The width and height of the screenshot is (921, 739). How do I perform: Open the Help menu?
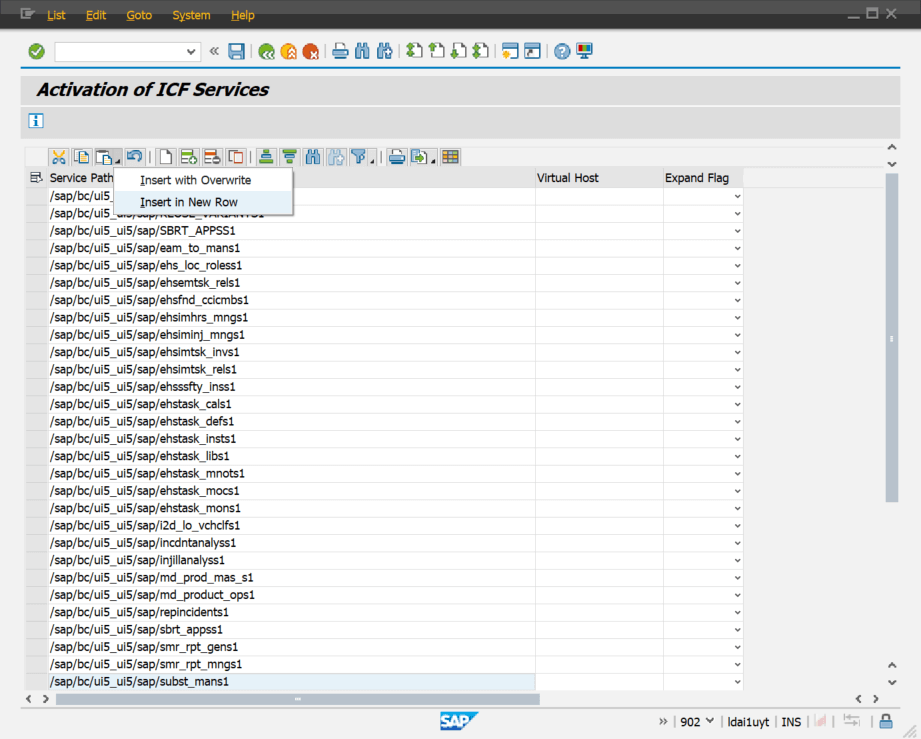coord(243,15)
